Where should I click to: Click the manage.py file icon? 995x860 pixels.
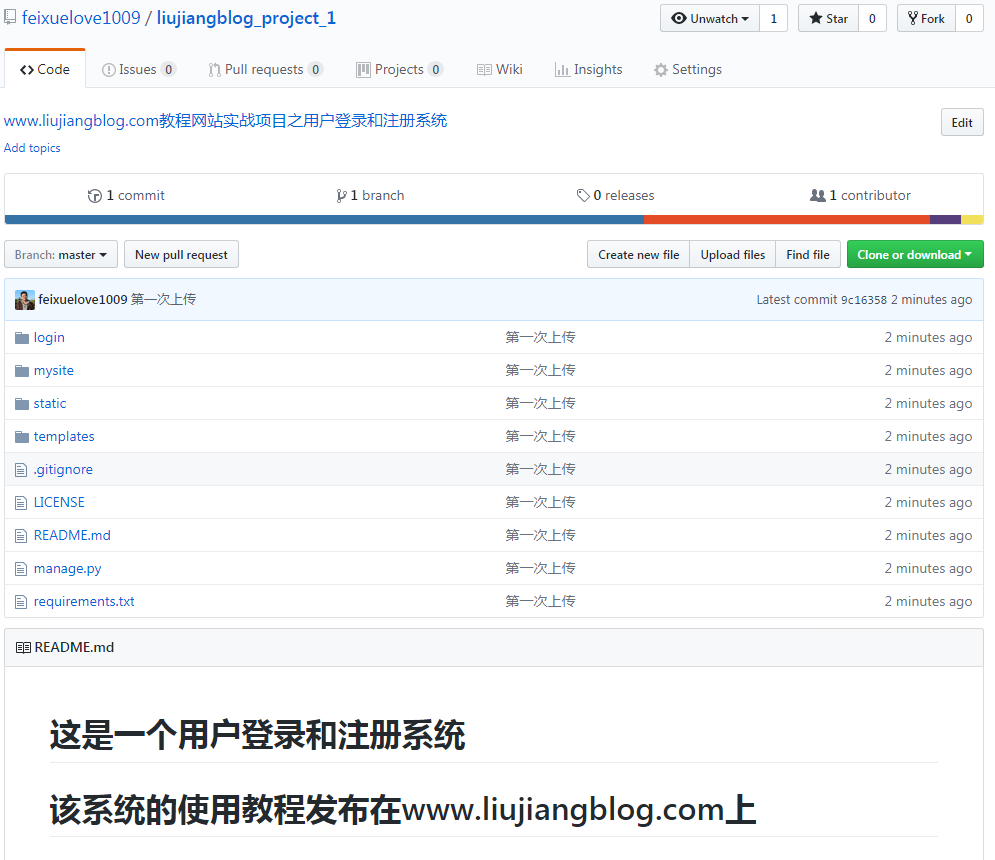coord(21,569)
